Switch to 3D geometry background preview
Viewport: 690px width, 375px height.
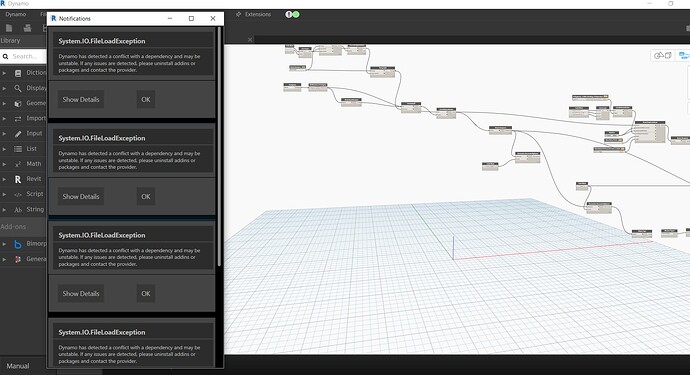pos(662,55)
